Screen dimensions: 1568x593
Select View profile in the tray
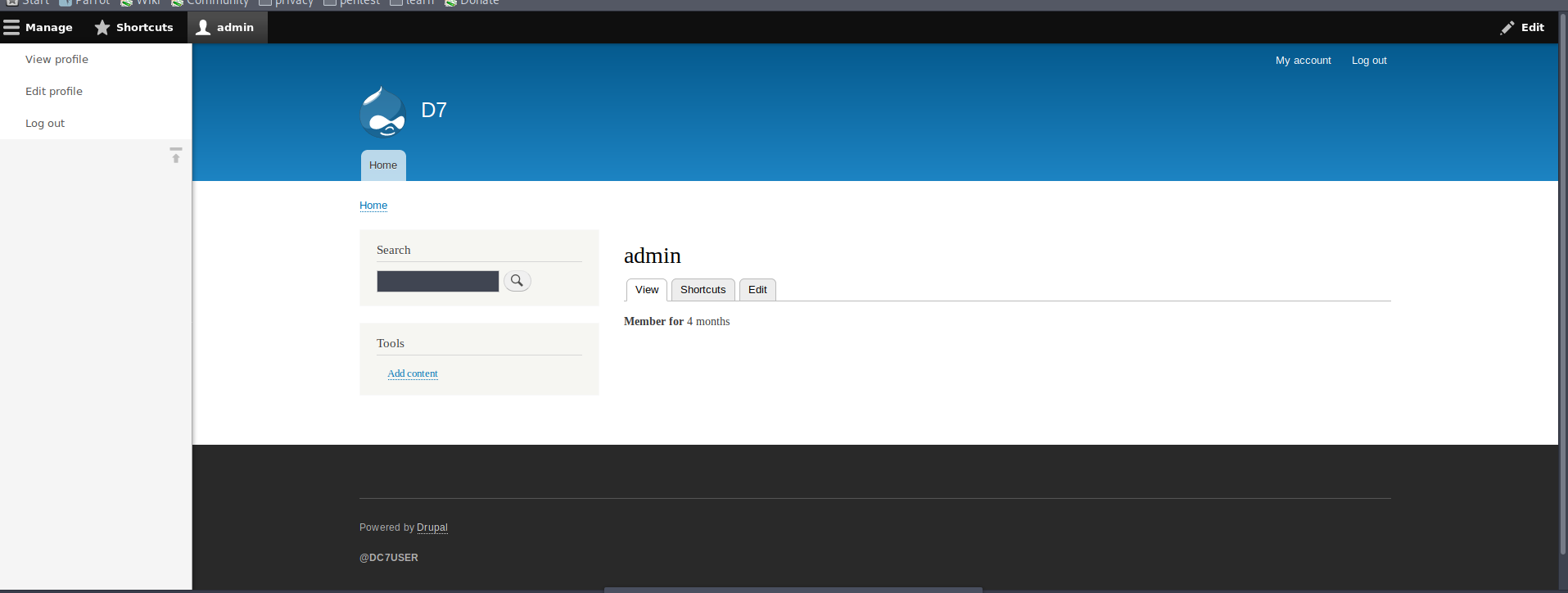[56, 59]
